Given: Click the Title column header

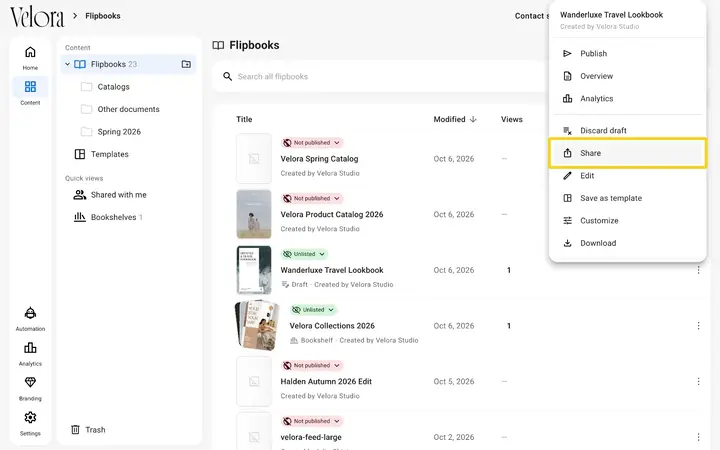Looking at the screenshot, I should coord(244,119).
